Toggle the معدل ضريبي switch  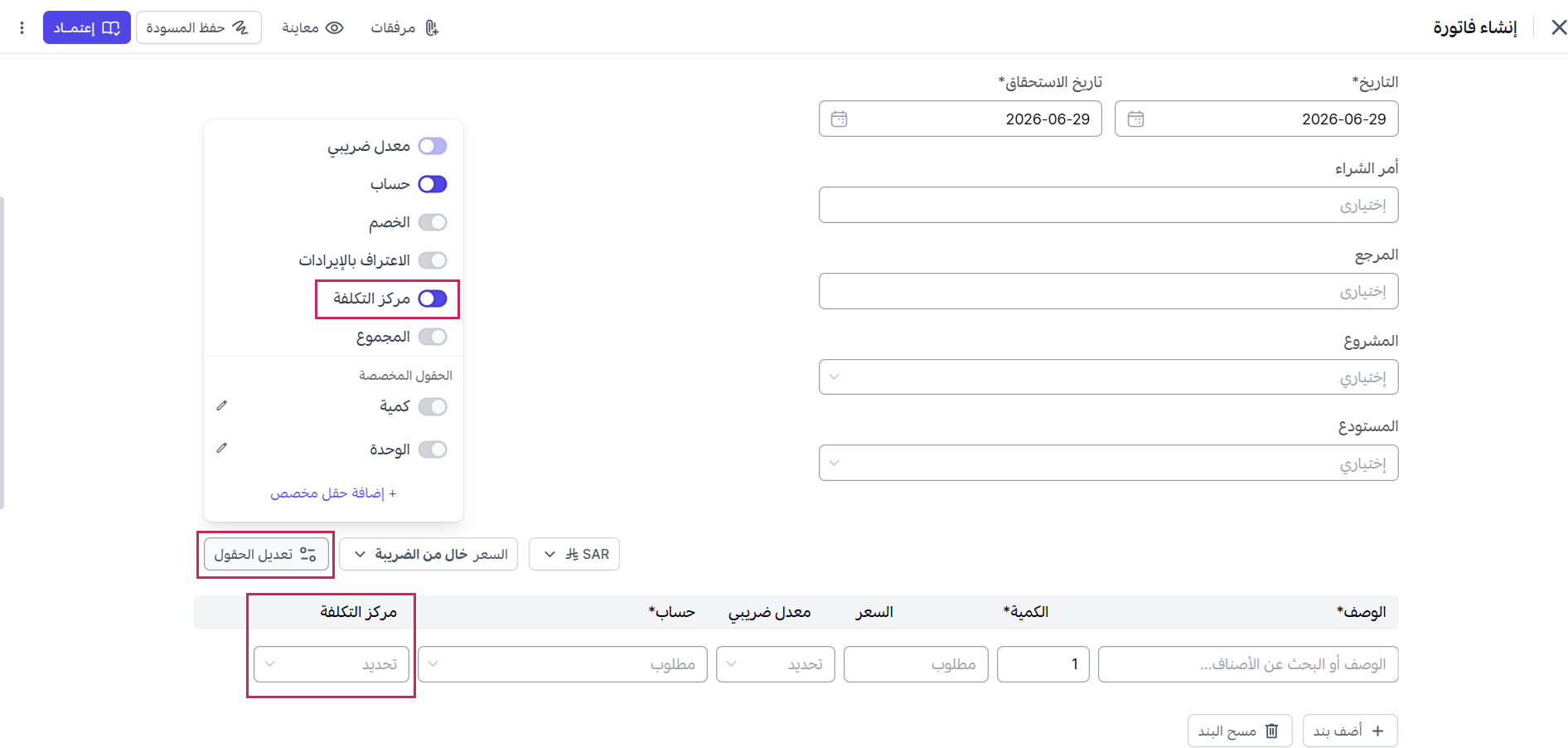433,146
